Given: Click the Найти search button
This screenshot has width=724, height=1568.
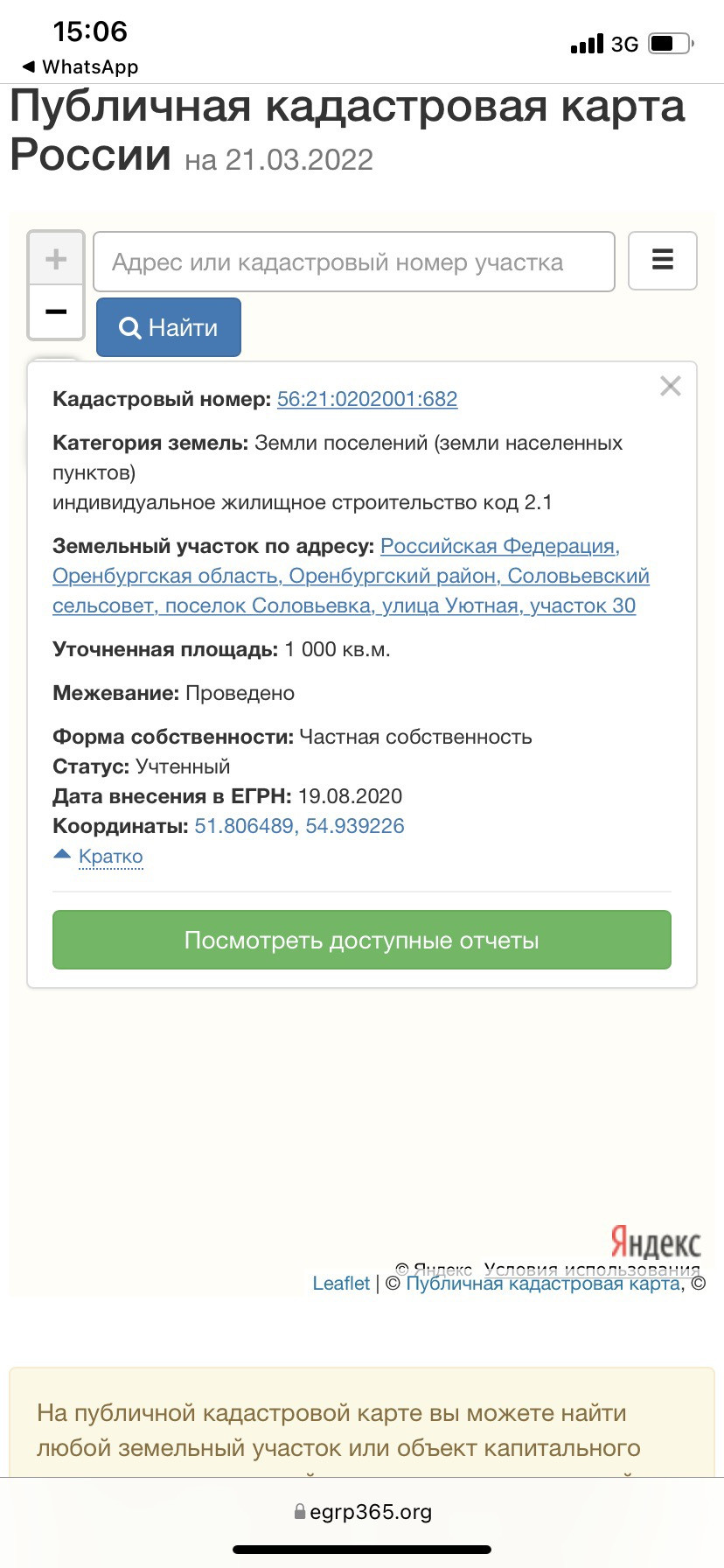Looking at the screenshot, I should click(169, 327).
